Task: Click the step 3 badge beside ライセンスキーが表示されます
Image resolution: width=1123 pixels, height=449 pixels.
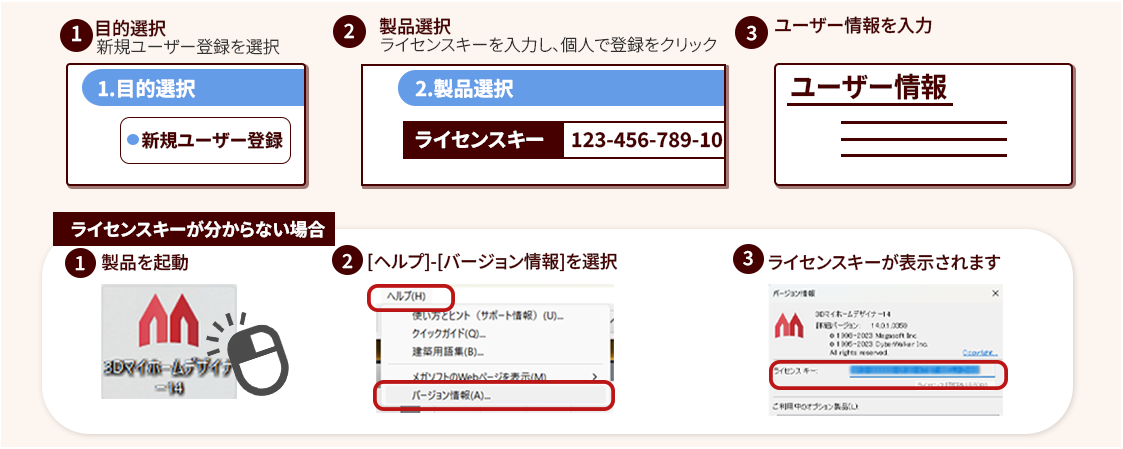Action: (x=747, y=260)
